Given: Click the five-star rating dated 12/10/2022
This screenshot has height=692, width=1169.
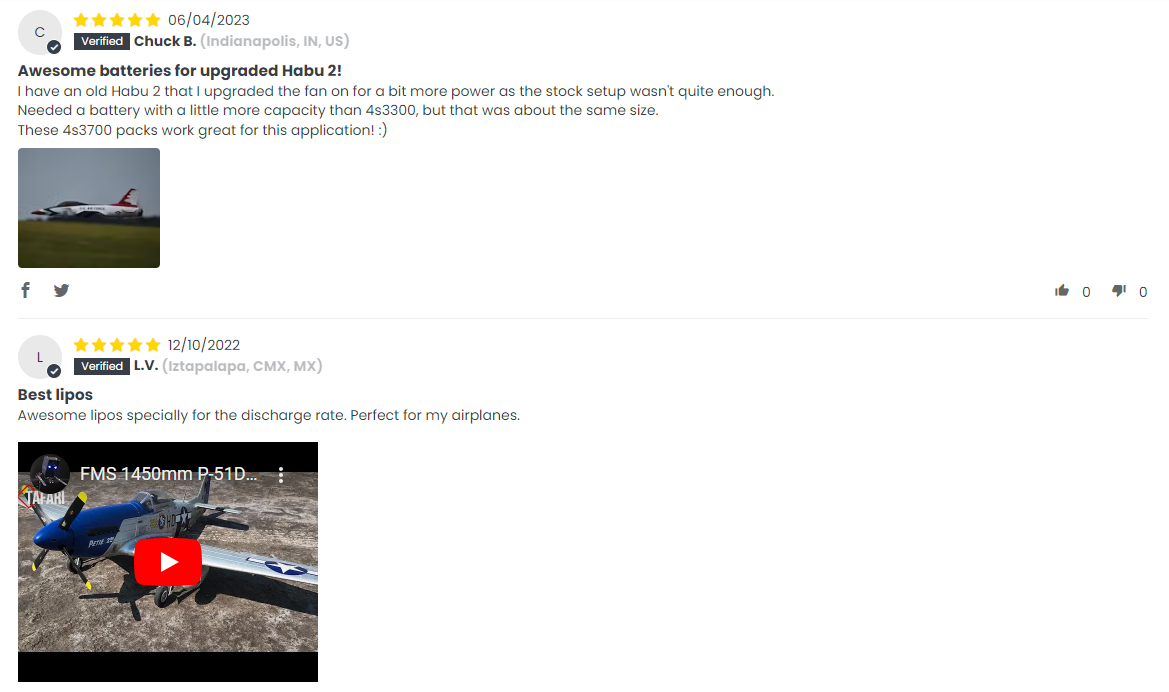Looking at the screenshot, I should click(117, 345).
